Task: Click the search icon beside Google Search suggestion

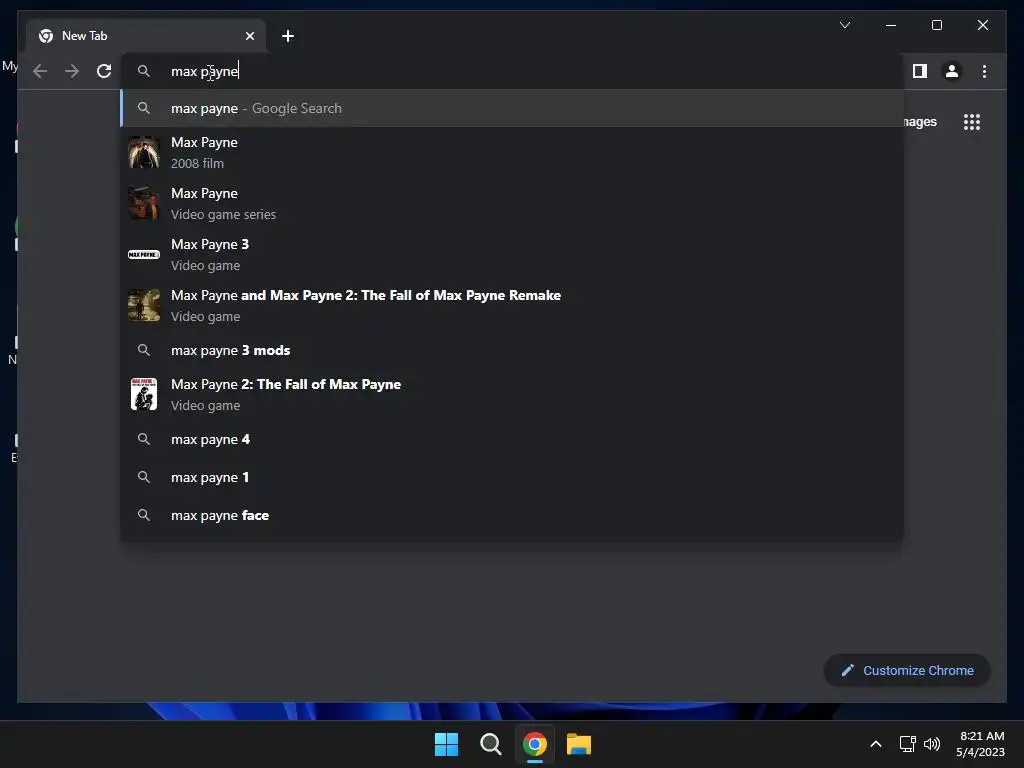Action: coord(144,108)
